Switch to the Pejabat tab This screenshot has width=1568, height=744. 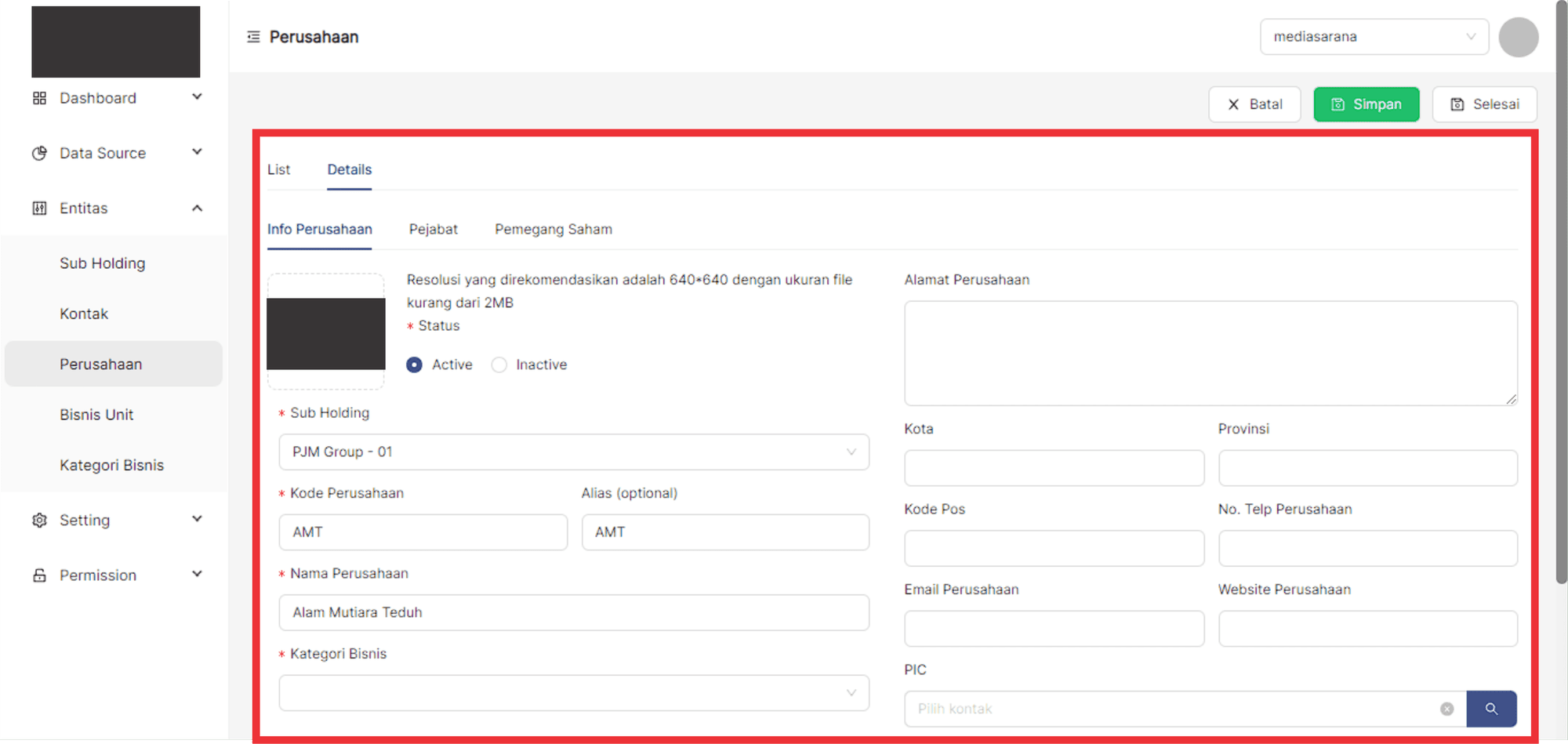433,229
